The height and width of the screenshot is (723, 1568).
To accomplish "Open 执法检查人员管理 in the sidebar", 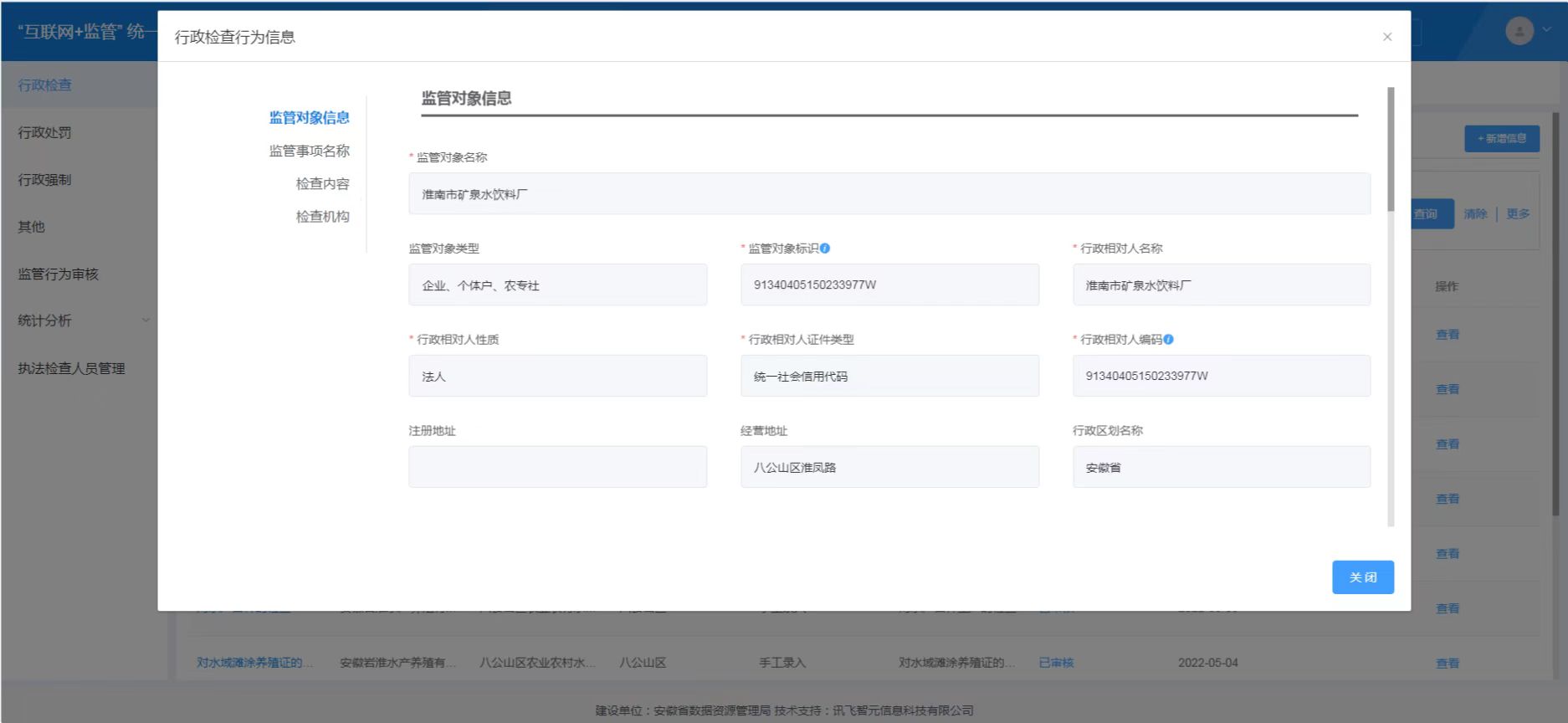I will pyautogui.click(x=72, y=368).
